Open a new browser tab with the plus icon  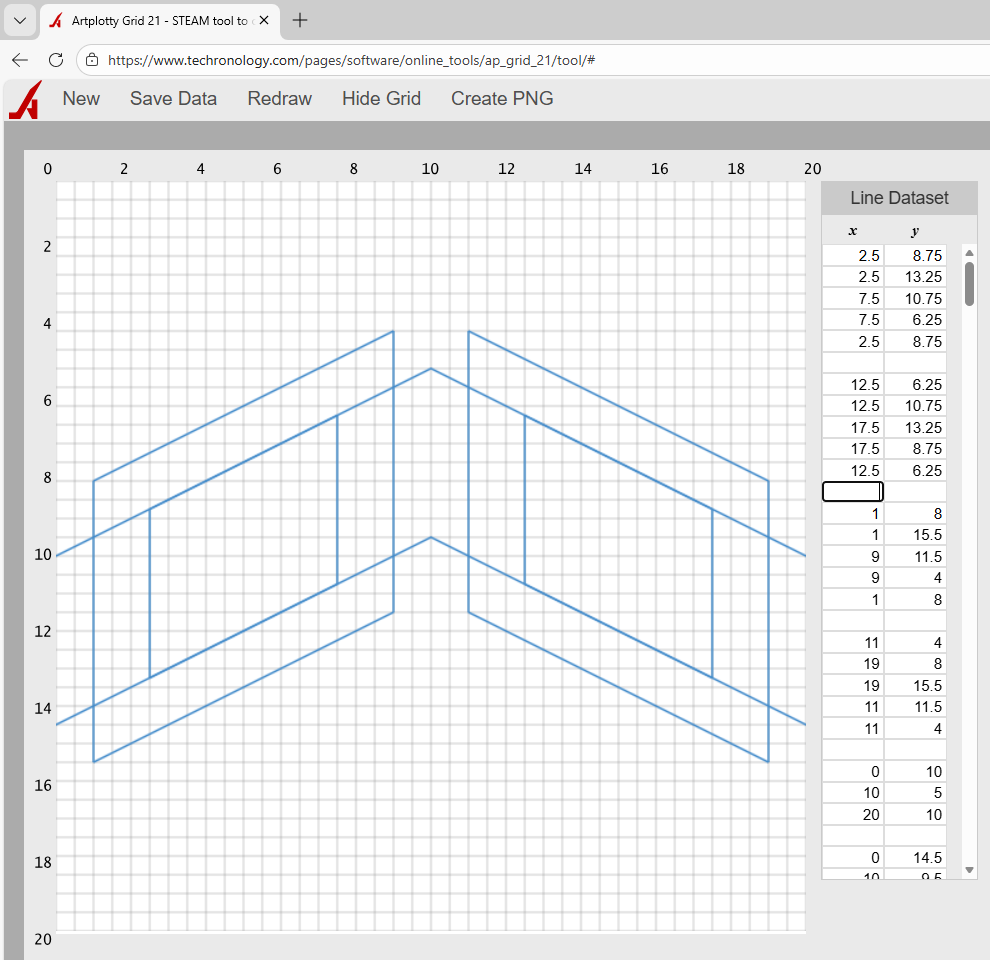coord(298,19)
